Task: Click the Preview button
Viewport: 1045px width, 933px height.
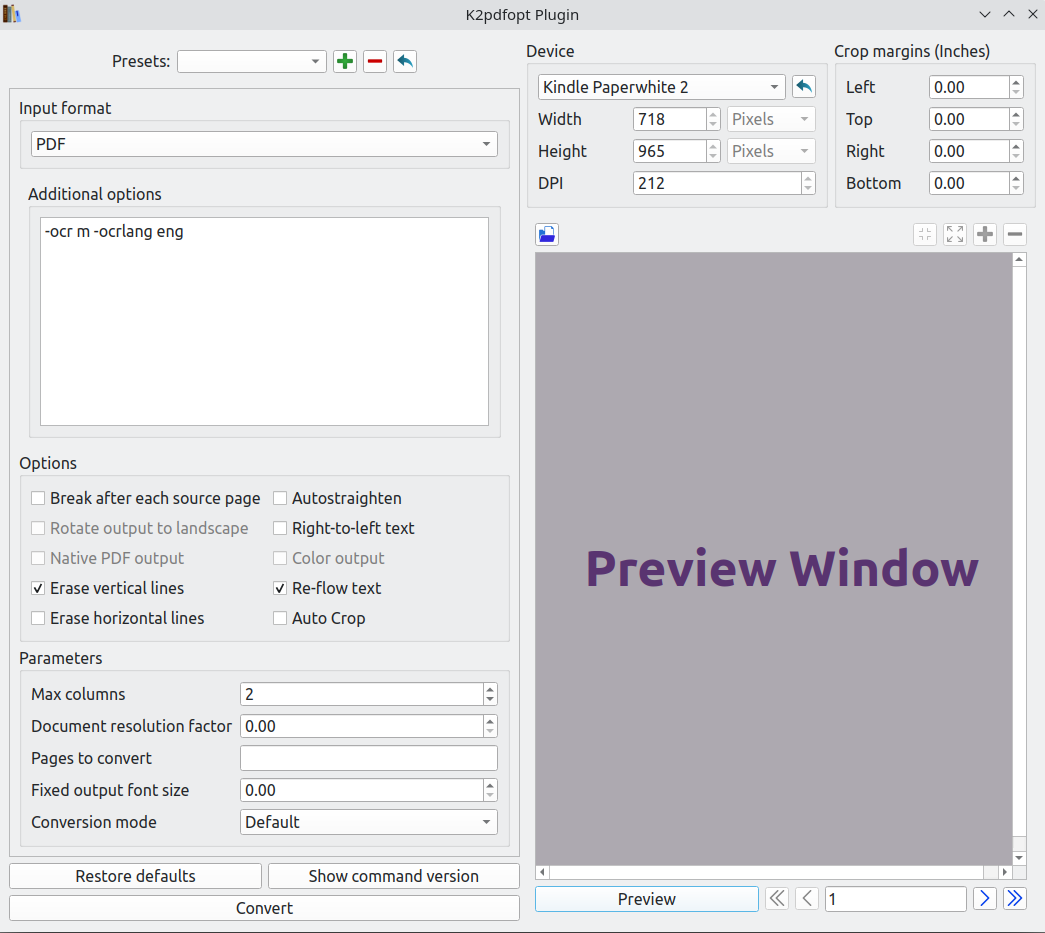Action: pos(646,898)
